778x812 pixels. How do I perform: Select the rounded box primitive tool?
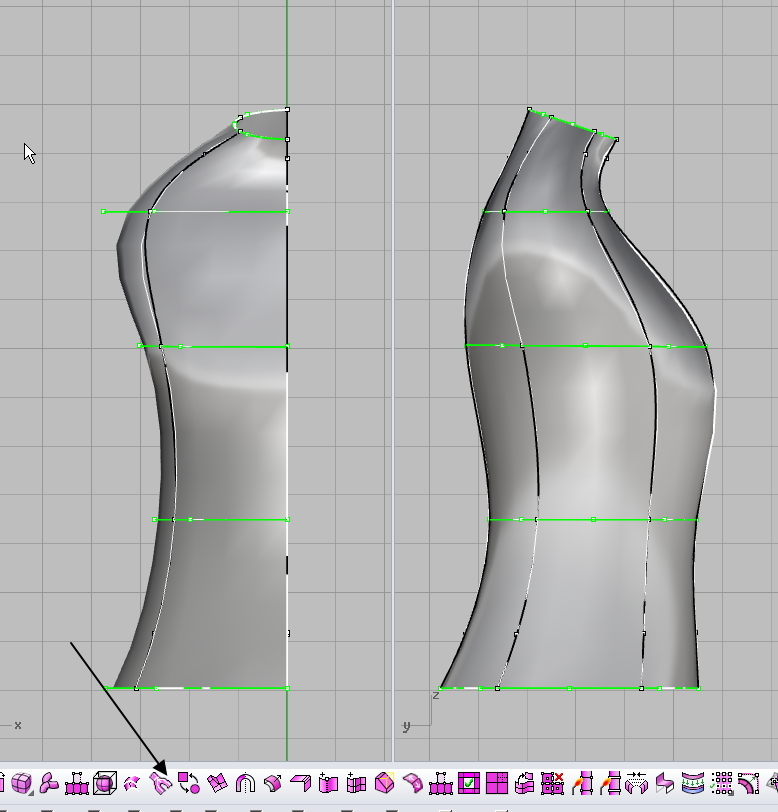pos(22,783)
